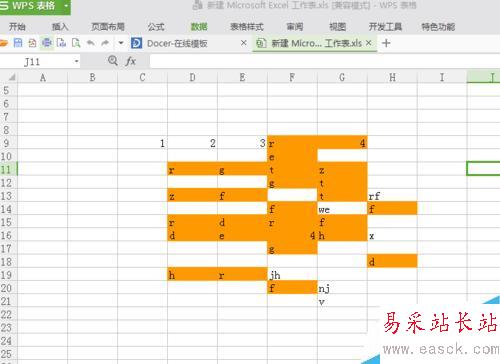Click orange cell D19 containing h
500x364 pixels.
(x=192, y=275)
